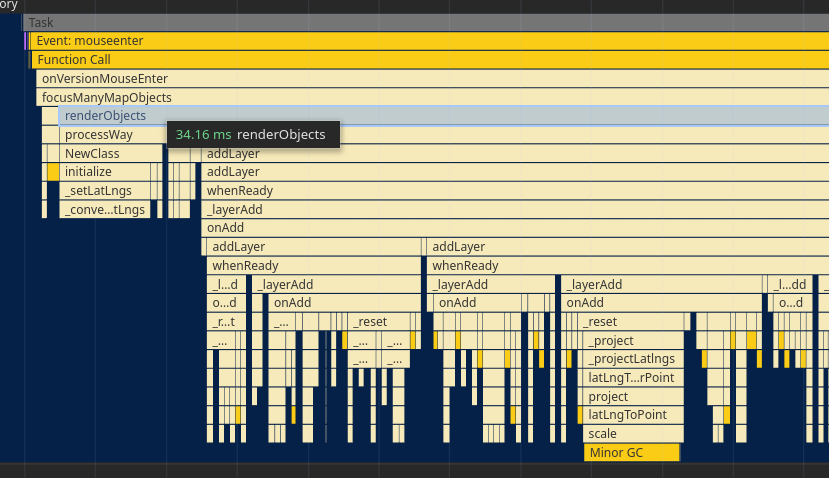The image size is (829, 478).
Task: Click the _projectLatlngs function bar
Action: 633,359
